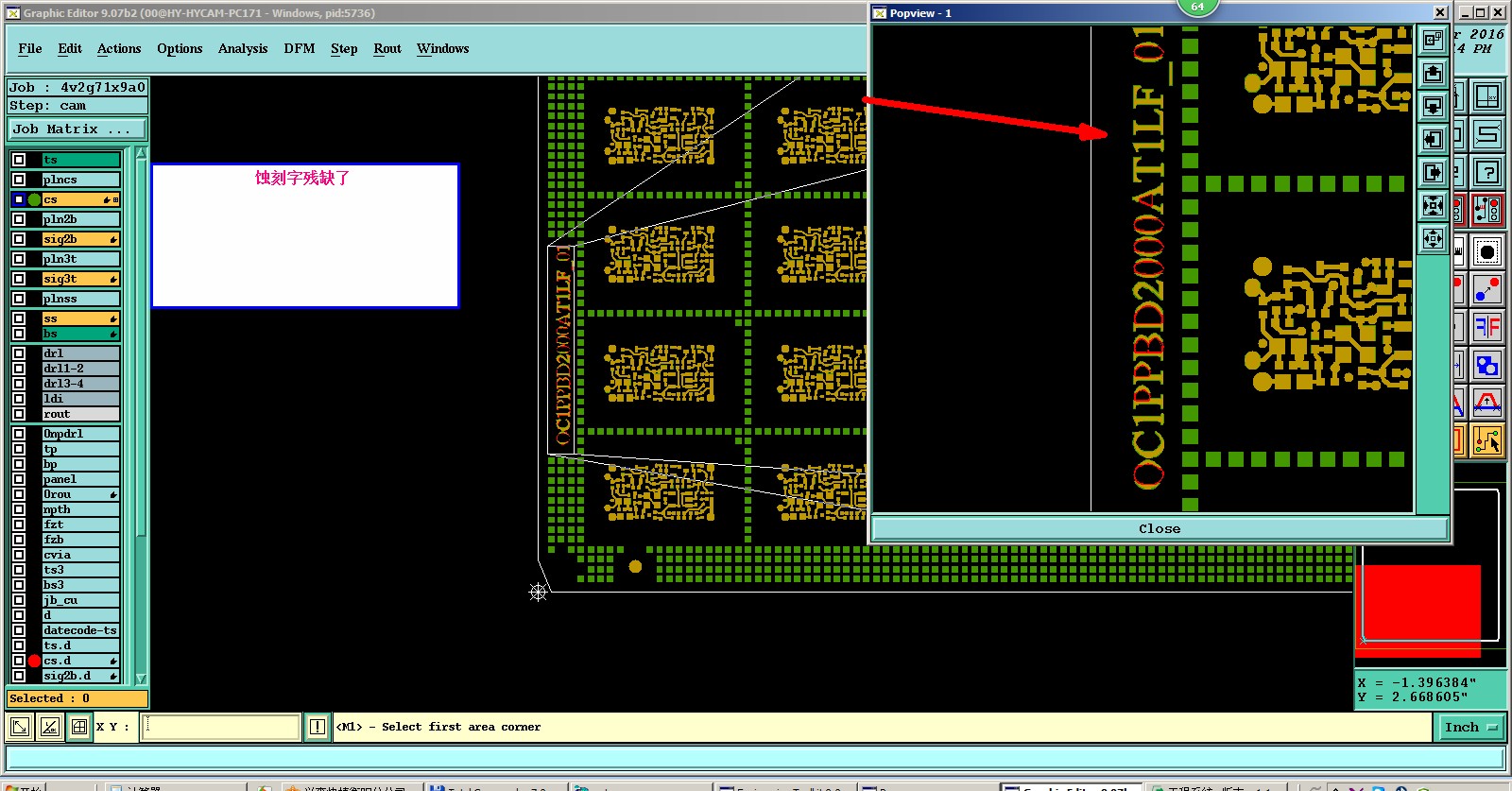Click the layer list scroll-down arrow
The image size is (1512, 791).
(141, 679)
